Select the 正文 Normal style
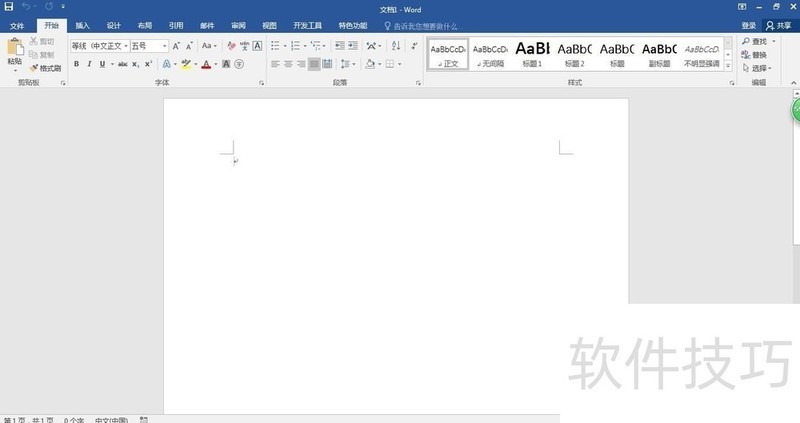The height and width of the screenshot is (423, 800). pyautogui.click(x=447, y=55)
